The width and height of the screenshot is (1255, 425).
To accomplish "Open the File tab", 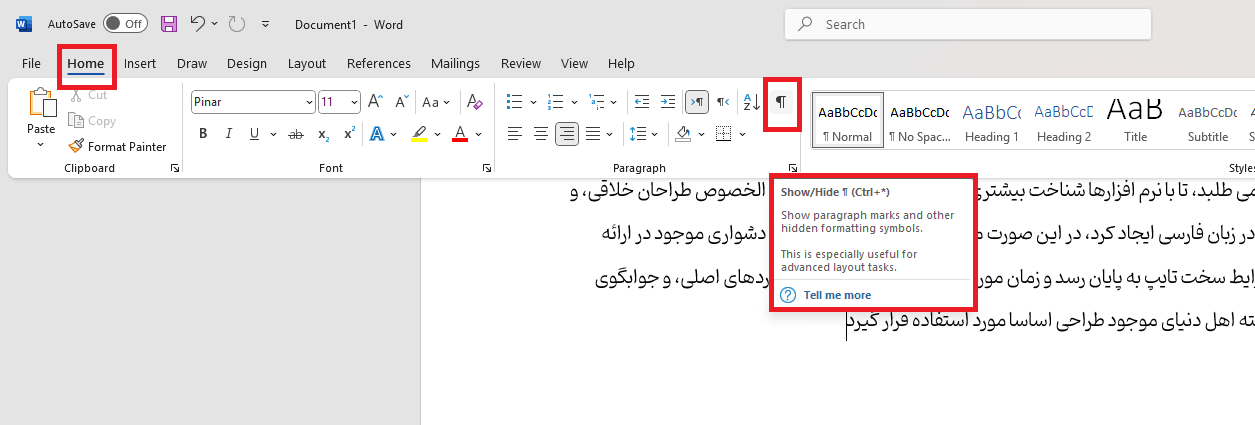I will [x=31, y=63].
